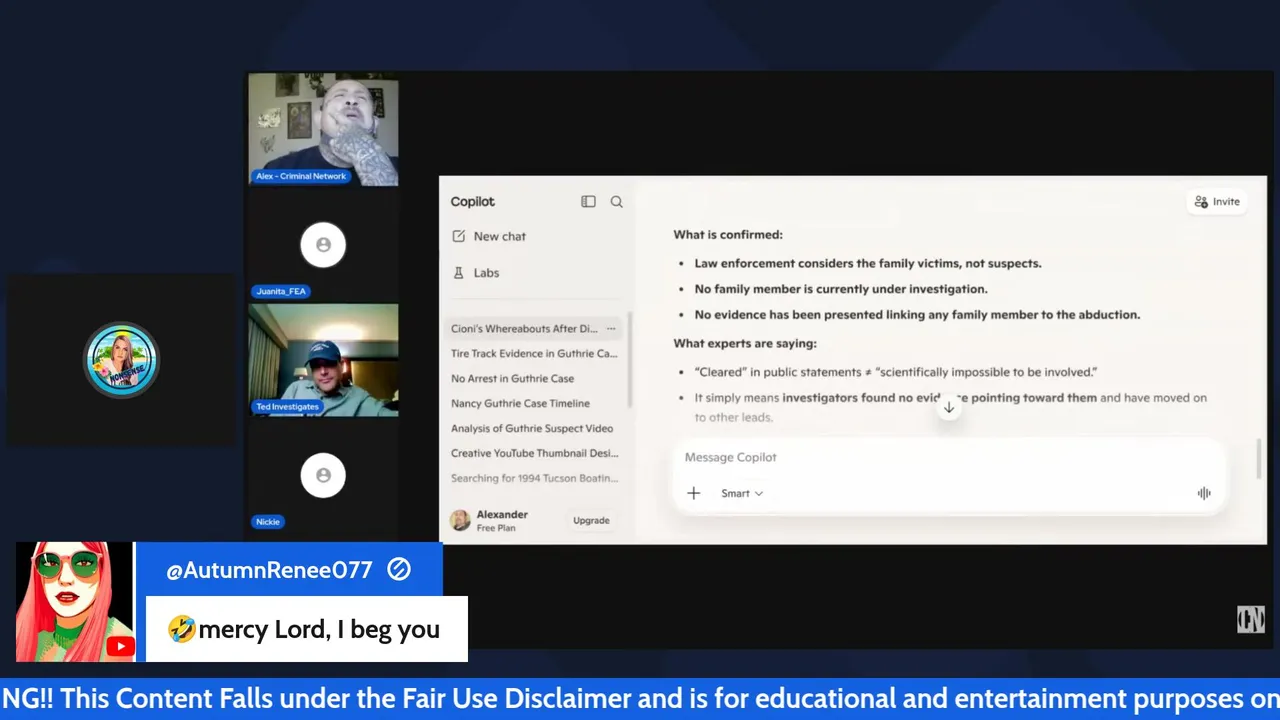
Task: Click 'It simply means investigators found' bullet
Action: coord(951,407)
